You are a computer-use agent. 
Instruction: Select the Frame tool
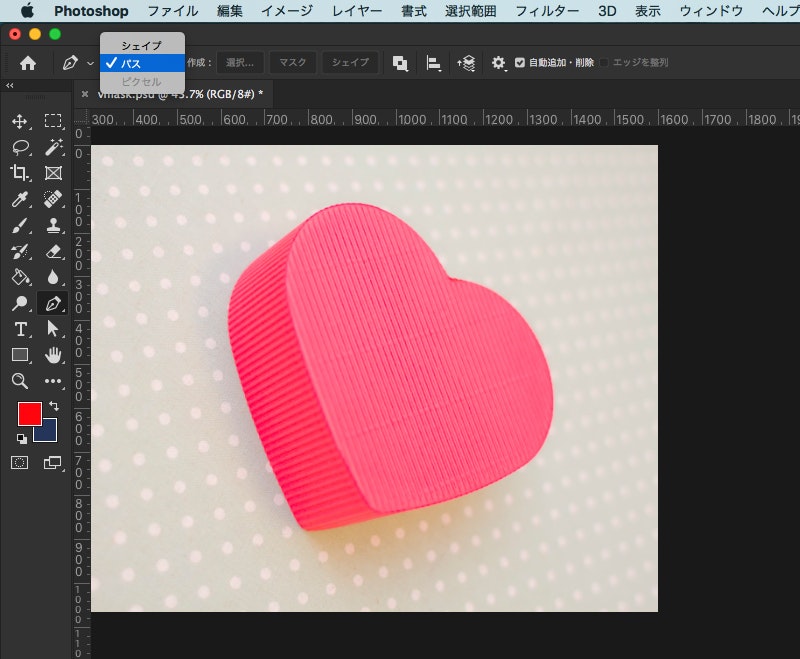point(53,173)
